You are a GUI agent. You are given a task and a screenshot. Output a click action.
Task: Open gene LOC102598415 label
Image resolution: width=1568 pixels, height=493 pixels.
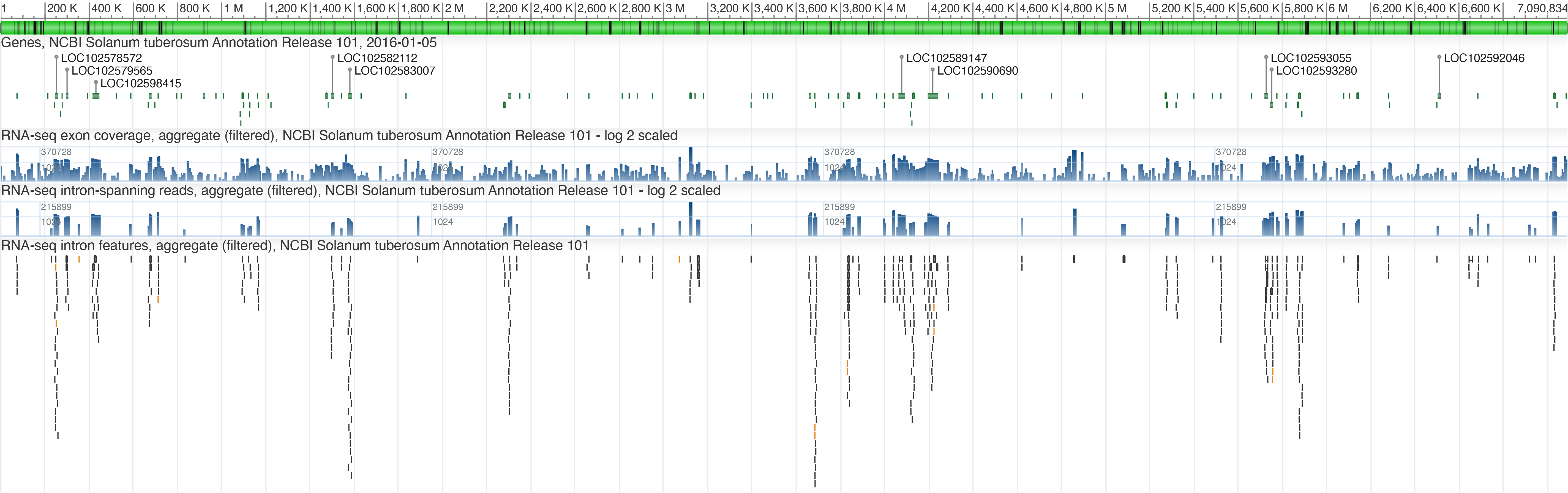point(141,83)
